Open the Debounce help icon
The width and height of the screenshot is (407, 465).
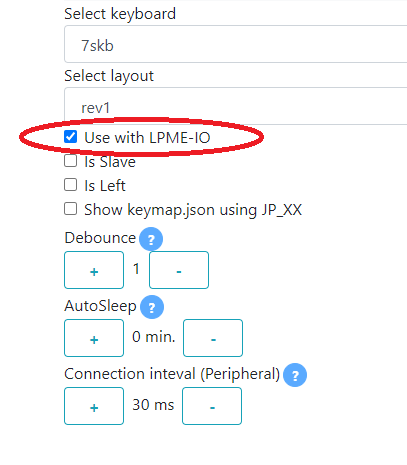151,239
